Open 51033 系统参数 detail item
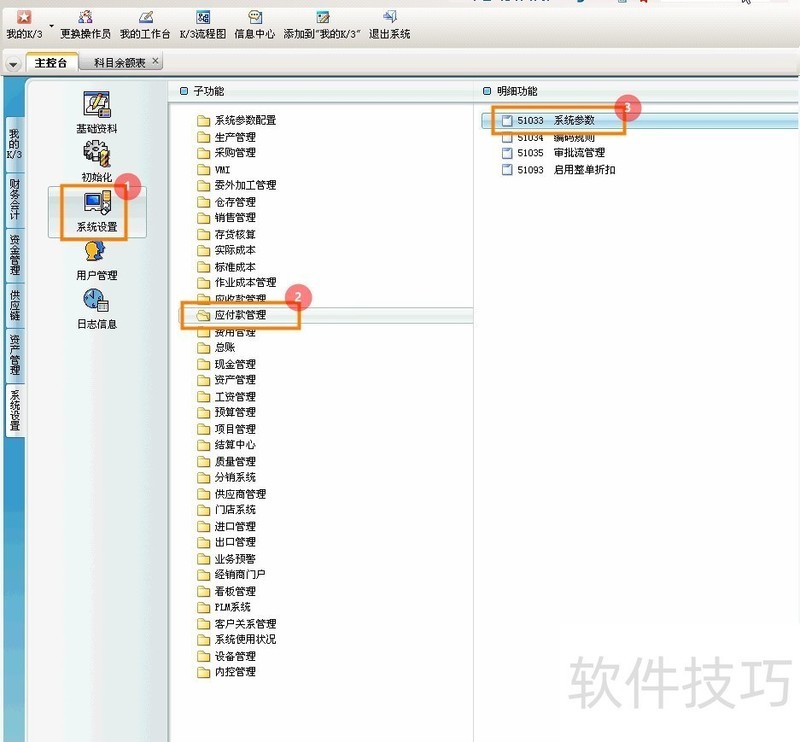Screen dimensions: 800x742 point(548,120)
